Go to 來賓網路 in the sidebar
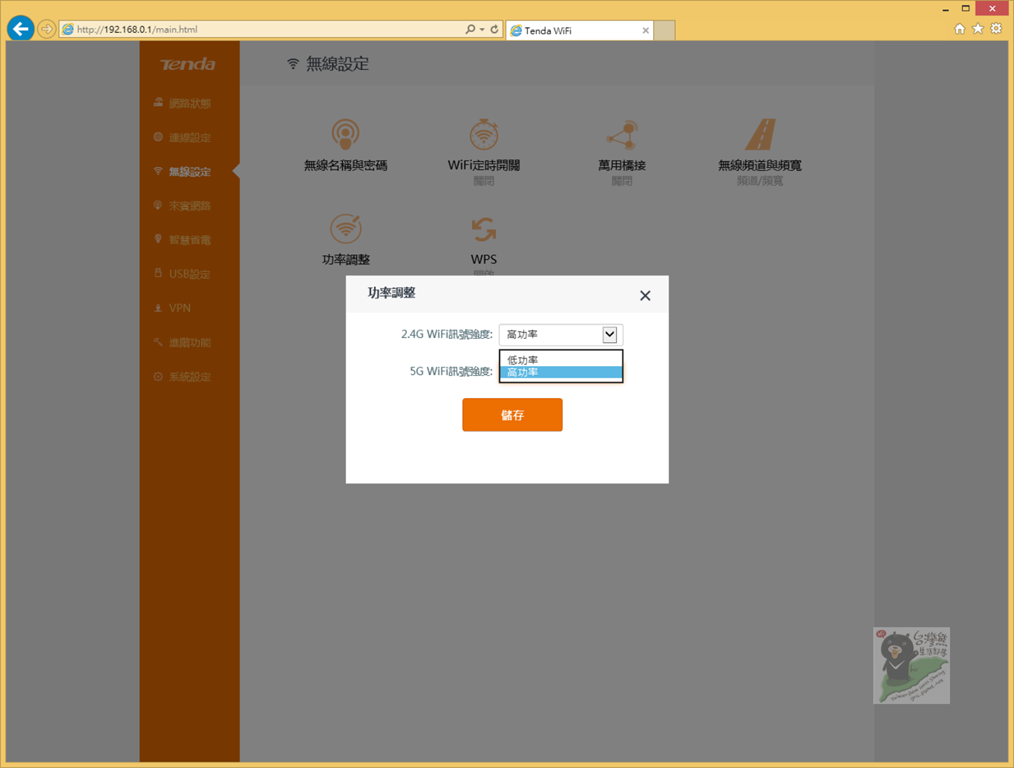This screenshot has height=768, width=1014. (189, 206)
